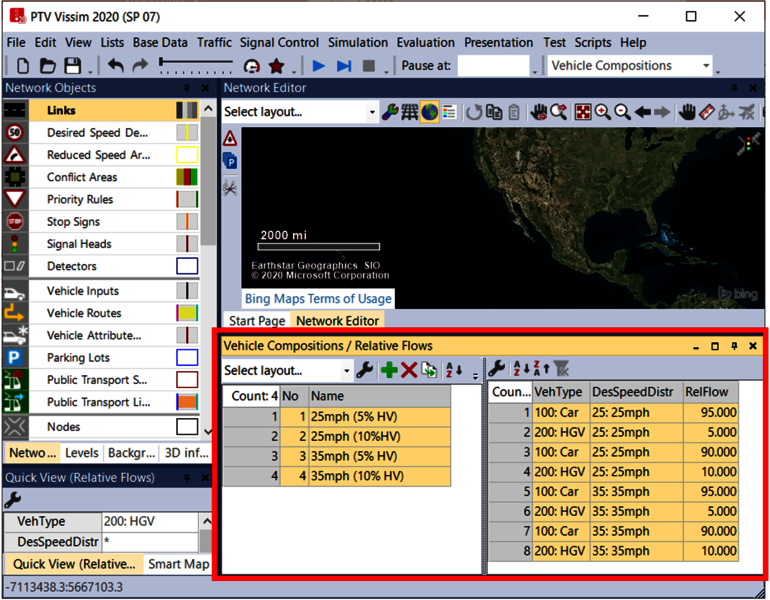The width and height of the screenshot is (770, 600).
Task: Toggle wireframe display in Network Editor toolbar
Action: point(409,112)
